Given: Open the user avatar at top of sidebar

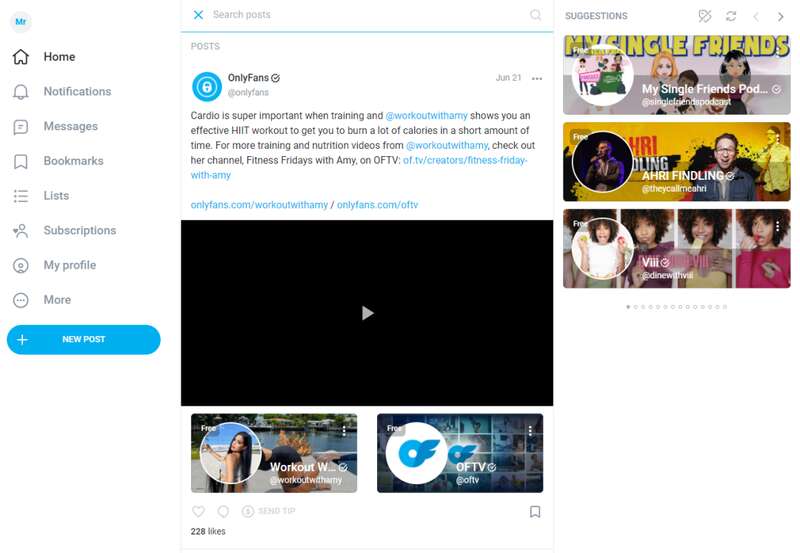Looking at the screenshot, I should [x=21, y=22].
